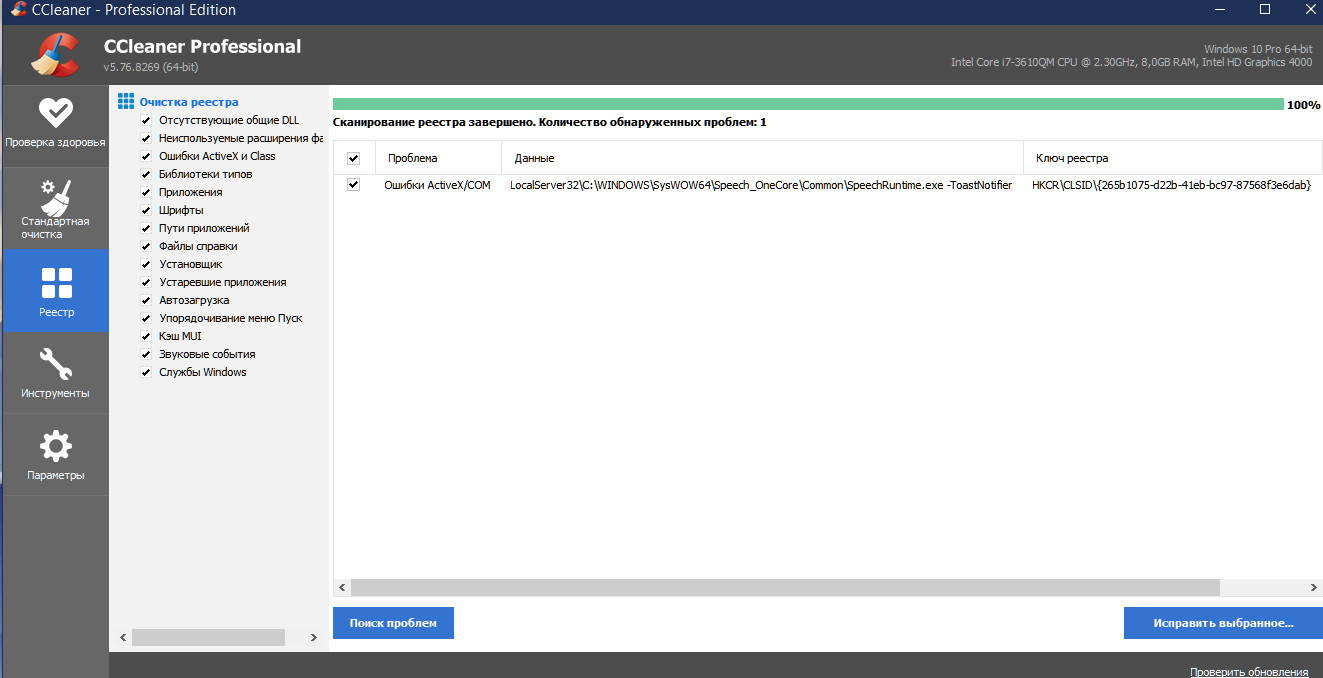The width and height of the screenshot is (1323, 678).
Task: Toggle Ошибки ActiveX и Class checkbox
Action: pyautogui.click(x=146, y=156)
